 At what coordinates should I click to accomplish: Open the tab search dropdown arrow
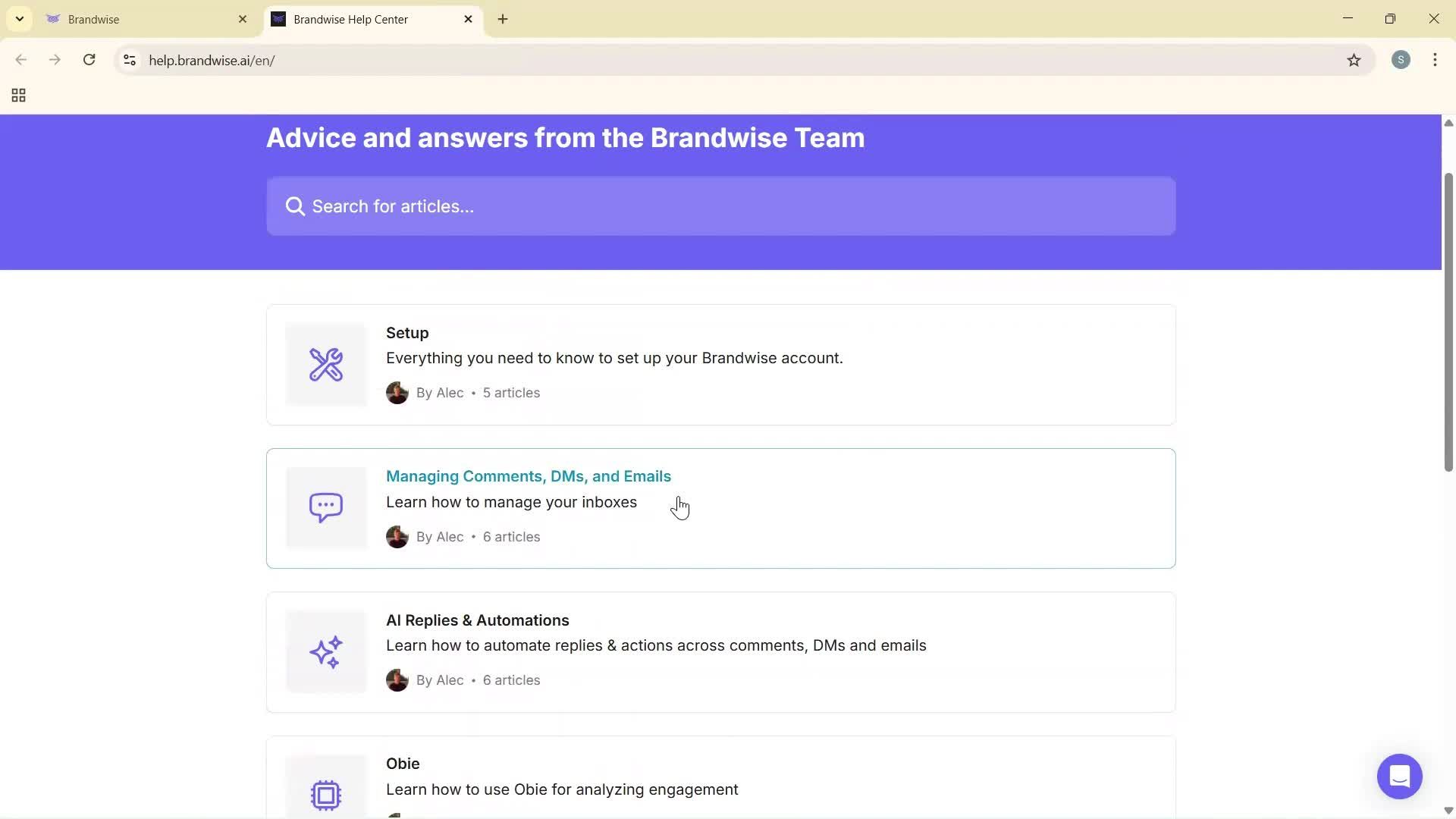click(19, 18)
